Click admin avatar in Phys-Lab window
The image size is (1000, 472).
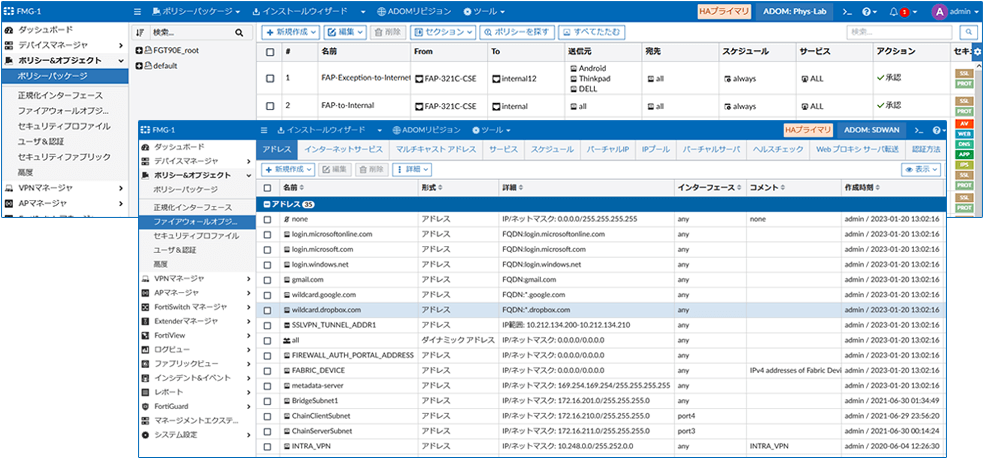click(939, 11)
